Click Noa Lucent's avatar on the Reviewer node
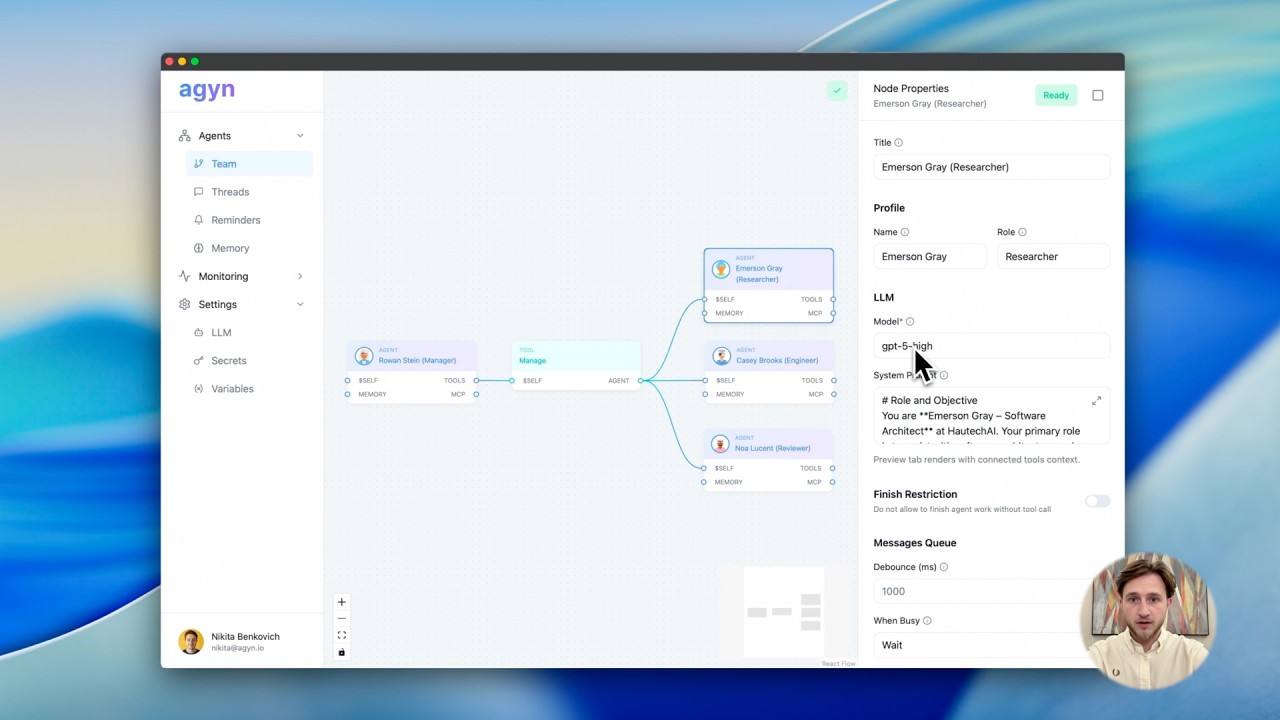Screen dimensions: 1280x720 click(x=721, y=444)
